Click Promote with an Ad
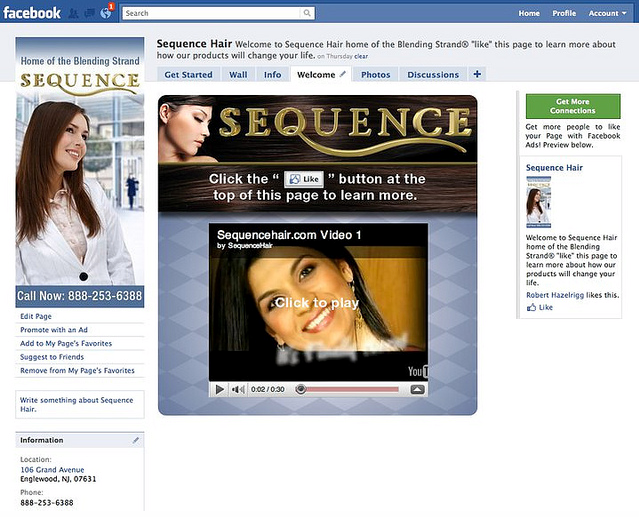Viewport: 639px width, 517px height. coord(54,330)
